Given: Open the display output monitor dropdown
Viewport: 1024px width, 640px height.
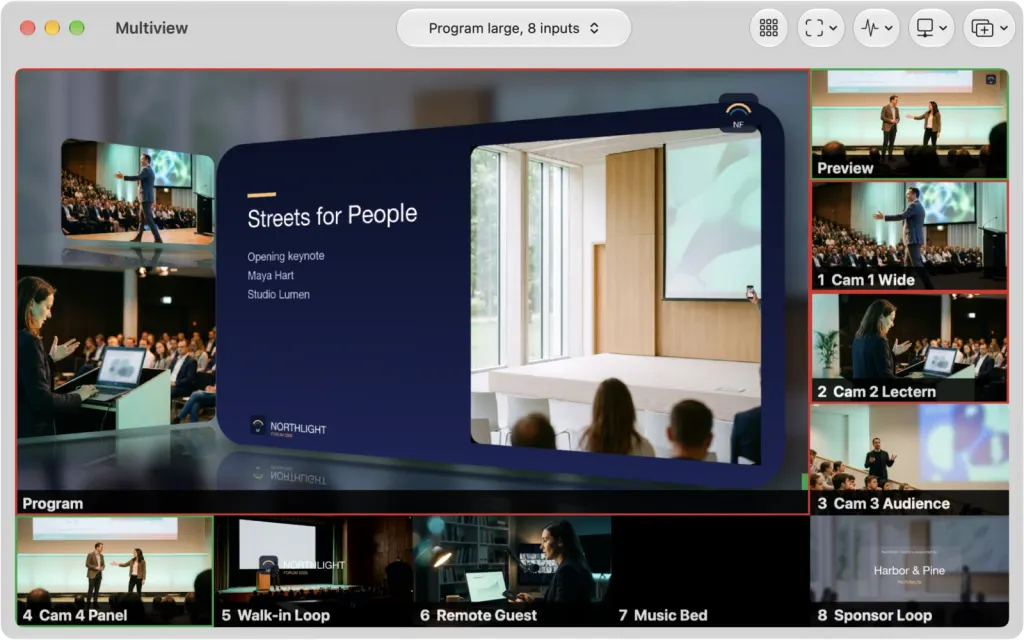Looking at the screenshot, I should [x=931, y=28].
